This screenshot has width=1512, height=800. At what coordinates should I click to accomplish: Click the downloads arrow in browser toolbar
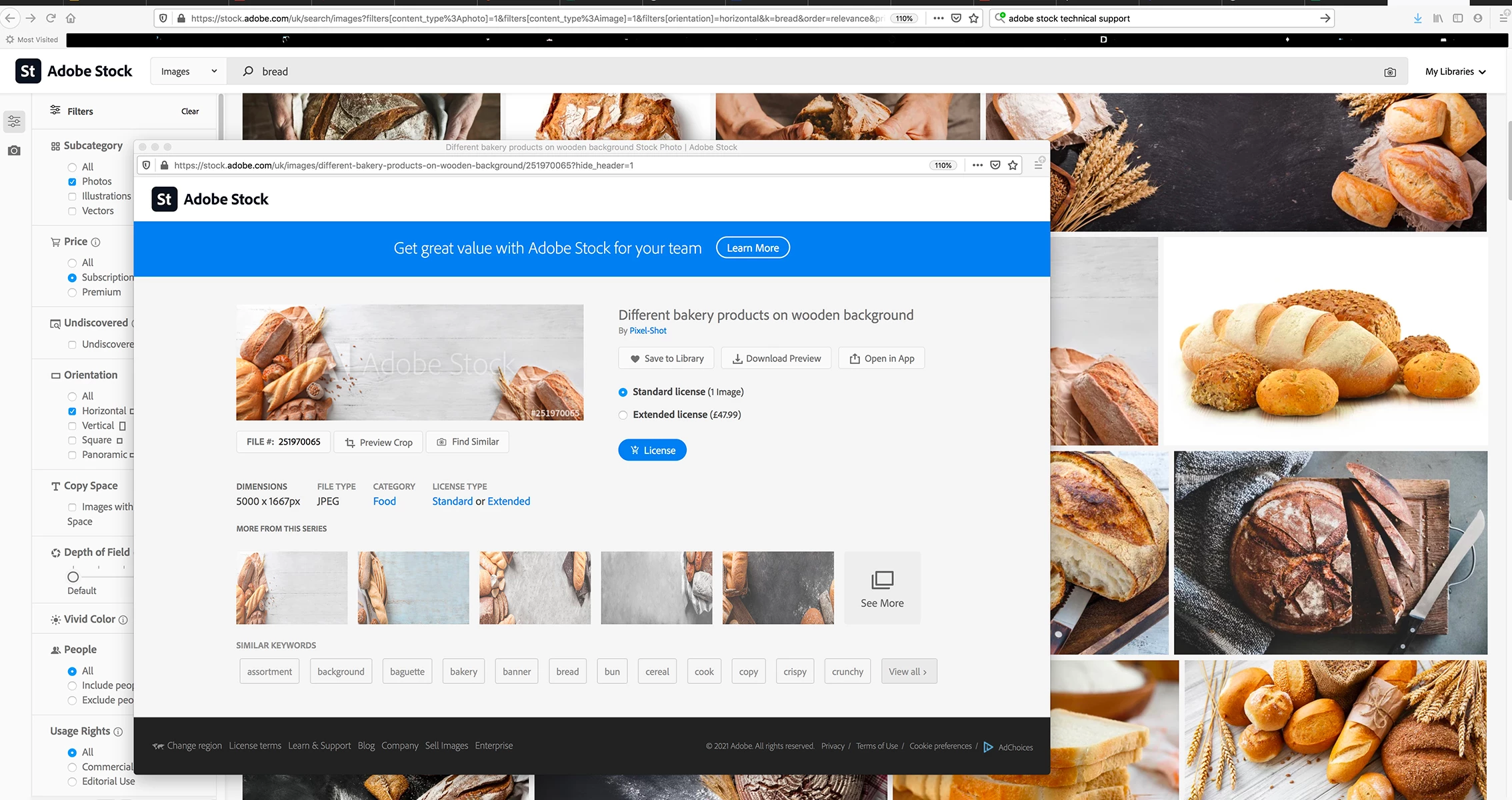click(1417, 18)
